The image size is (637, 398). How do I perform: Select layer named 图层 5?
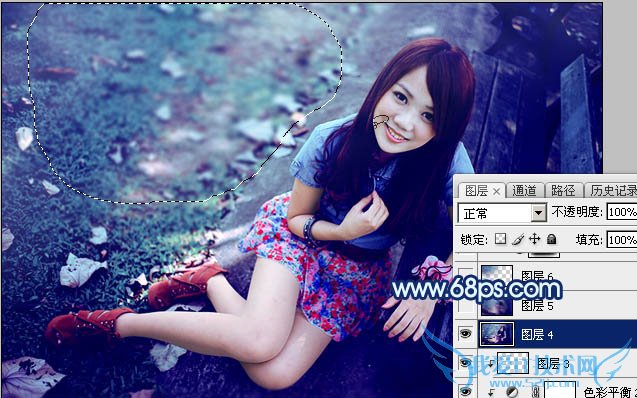click(x=537, y=305)
